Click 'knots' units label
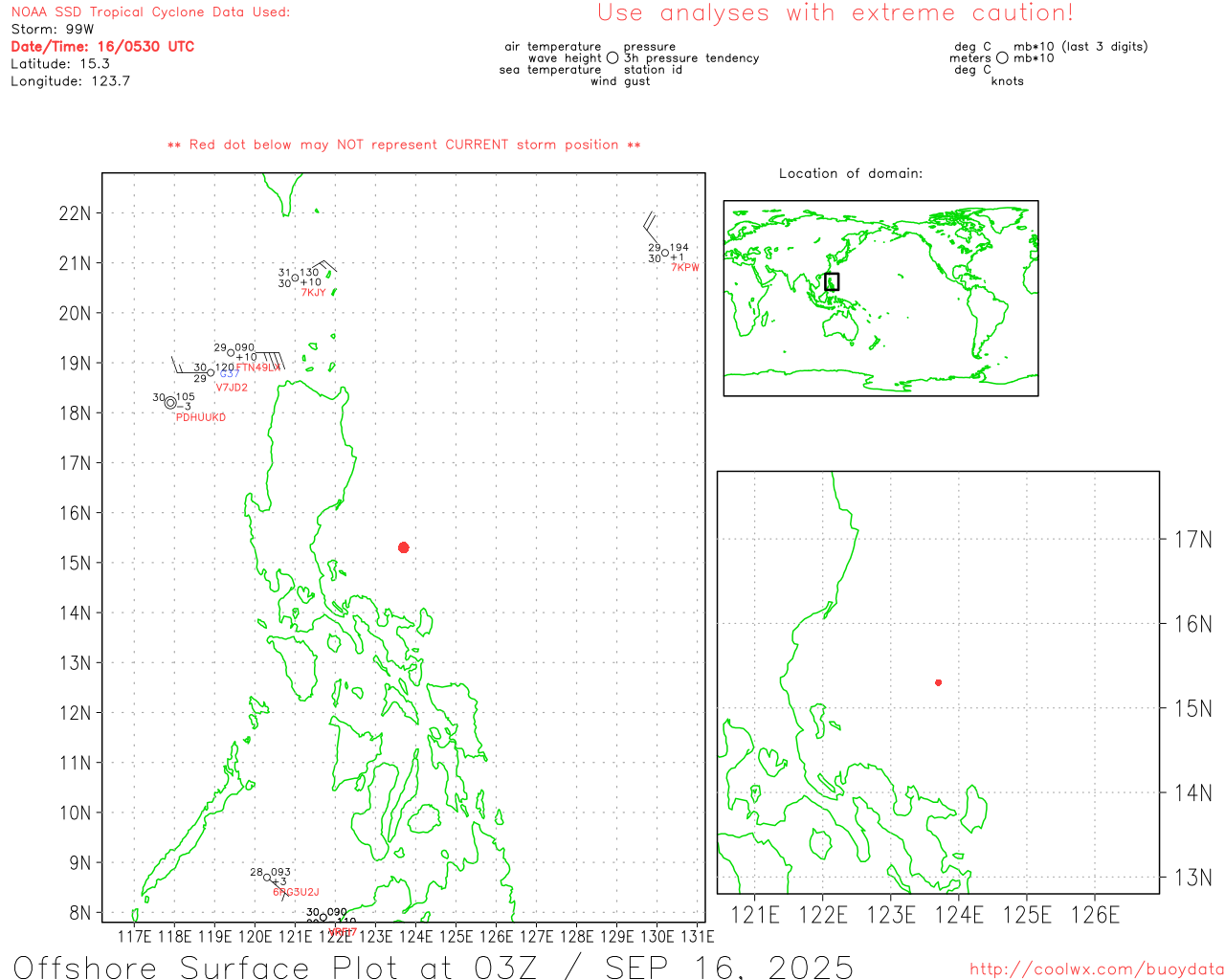 pyautogui.click(x=1008, y=81)
